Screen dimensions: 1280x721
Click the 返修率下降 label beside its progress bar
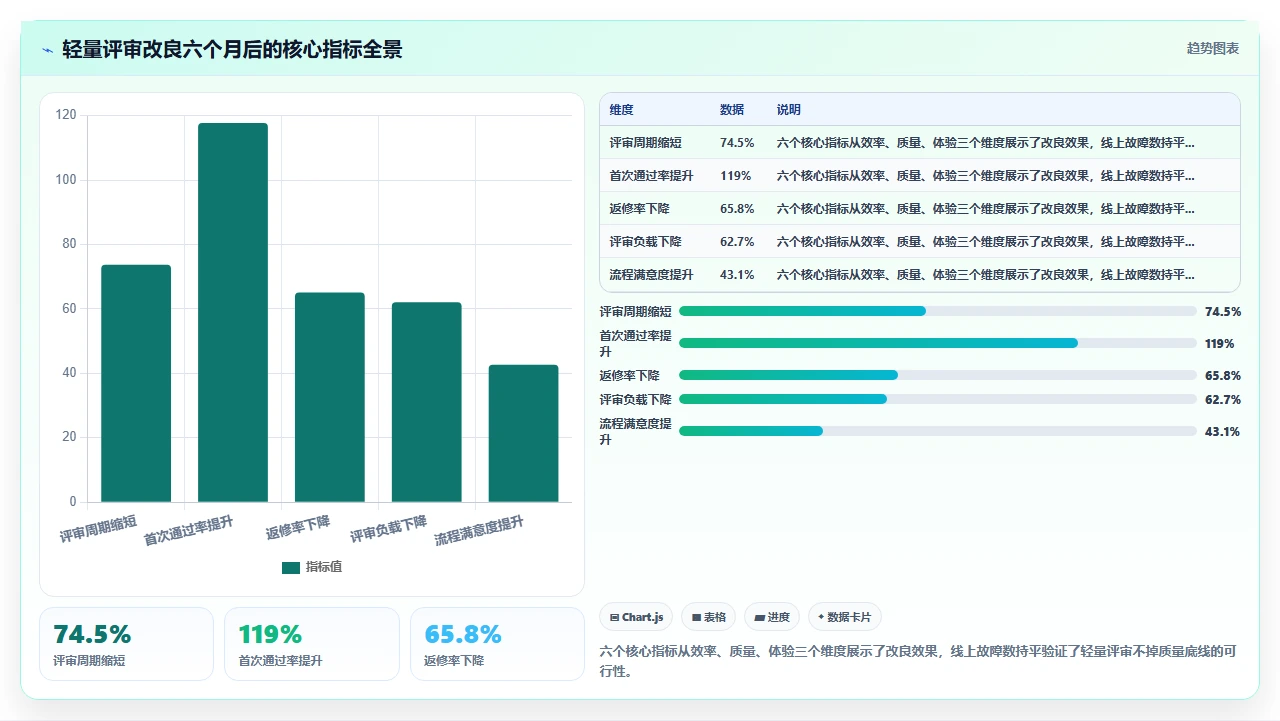[x=629, y=375]
